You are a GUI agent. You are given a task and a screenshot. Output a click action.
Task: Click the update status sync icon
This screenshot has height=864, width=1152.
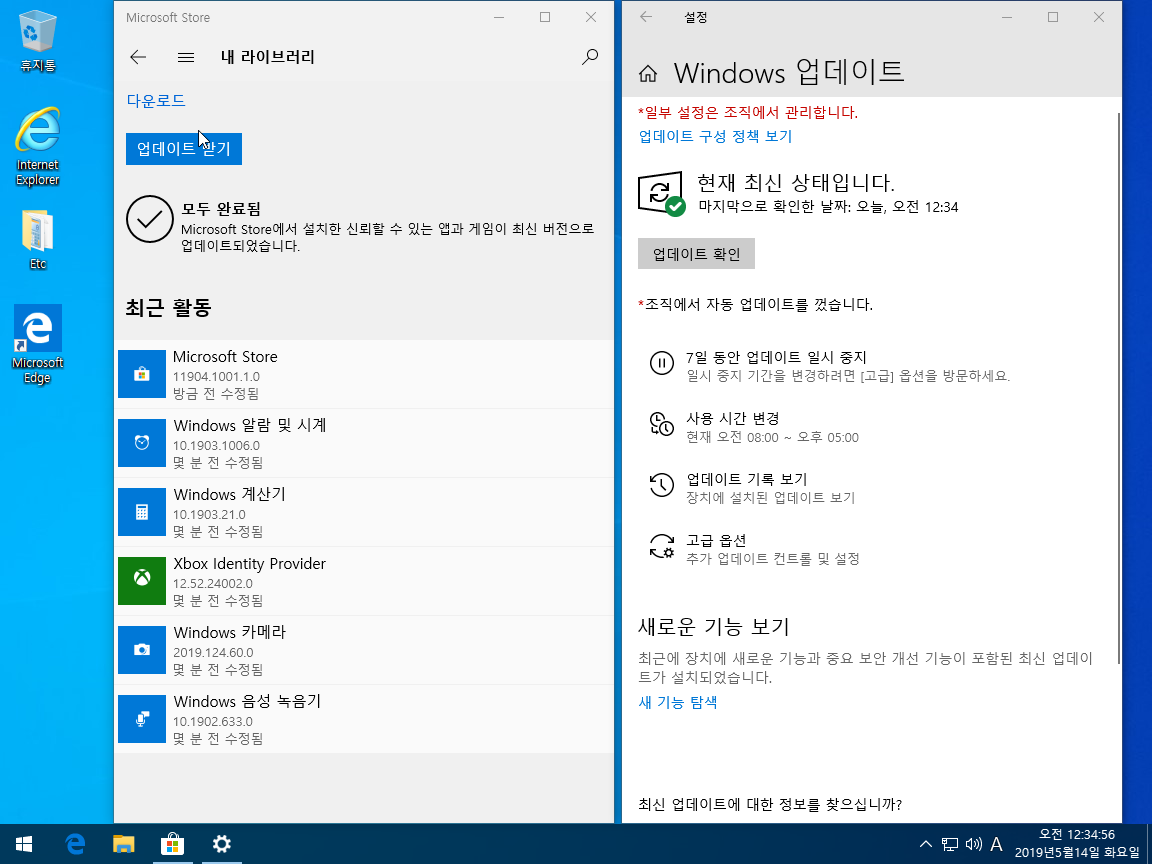click(661, 194)
